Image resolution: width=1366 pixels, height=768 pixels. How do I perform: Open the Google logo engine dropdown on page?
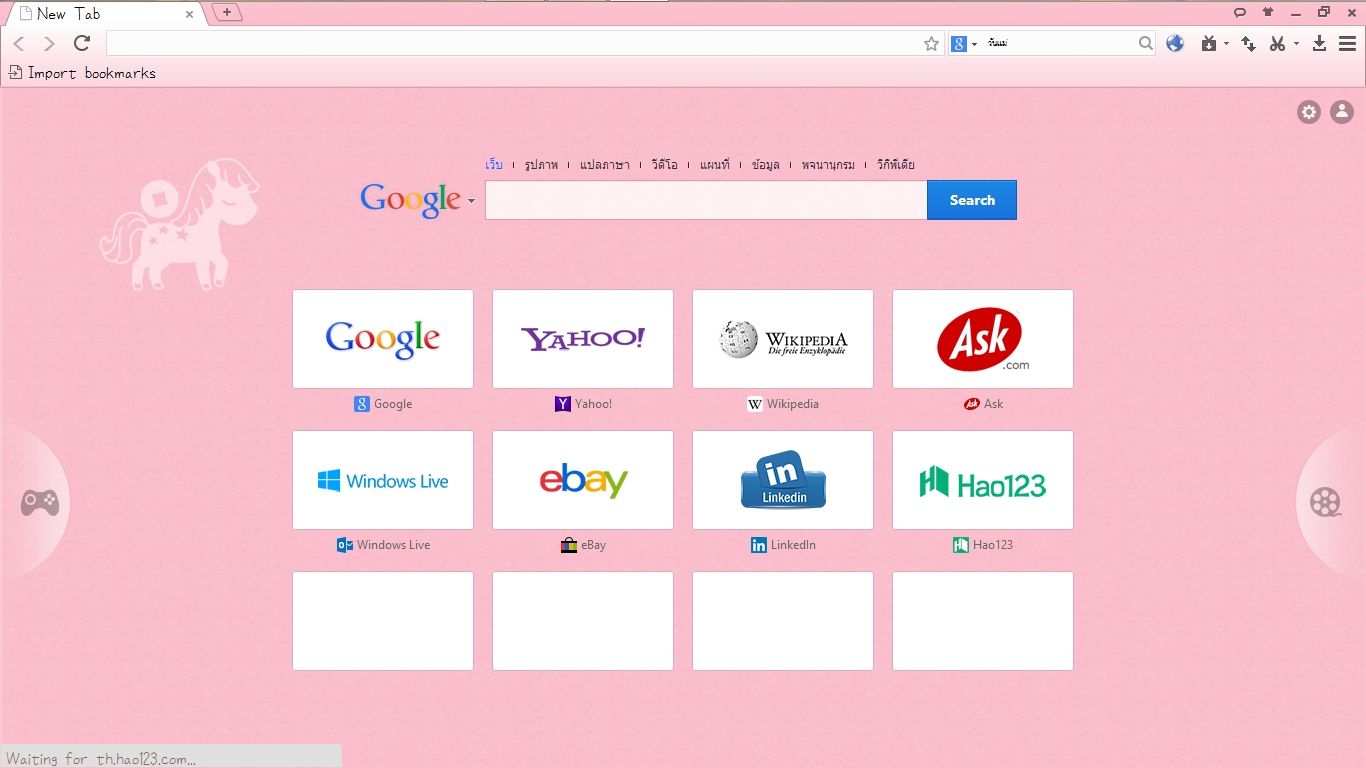click(x=471, y=201)
